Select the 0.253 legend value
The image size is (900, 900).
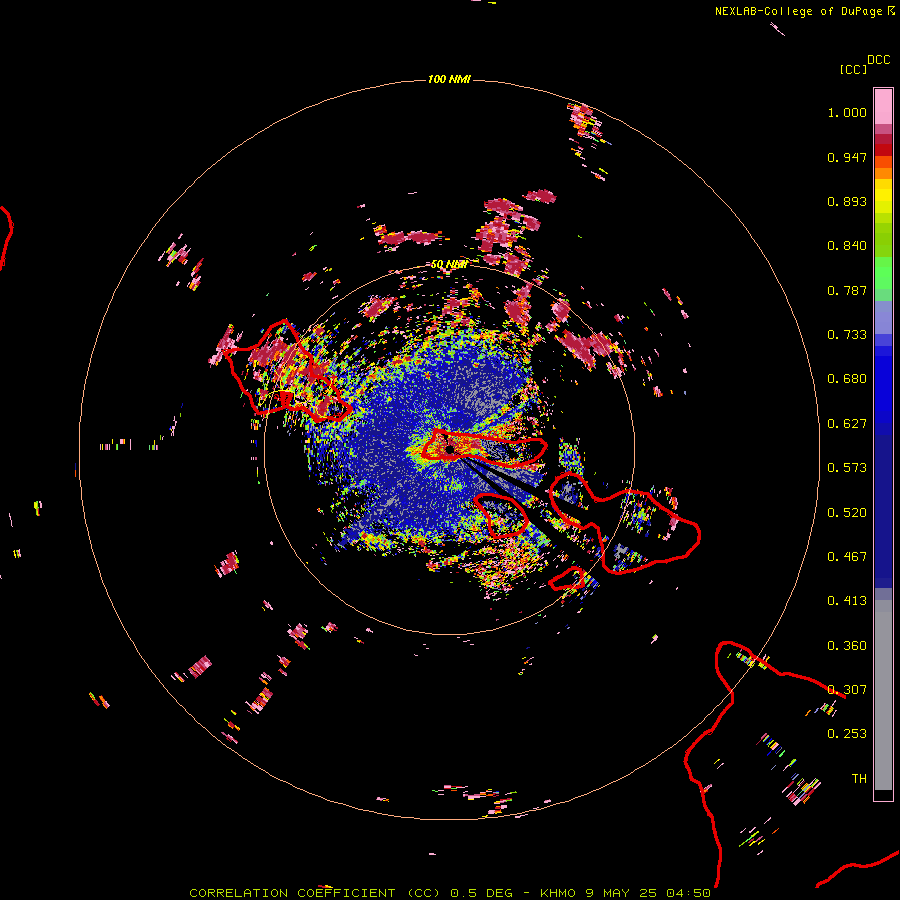847,734
